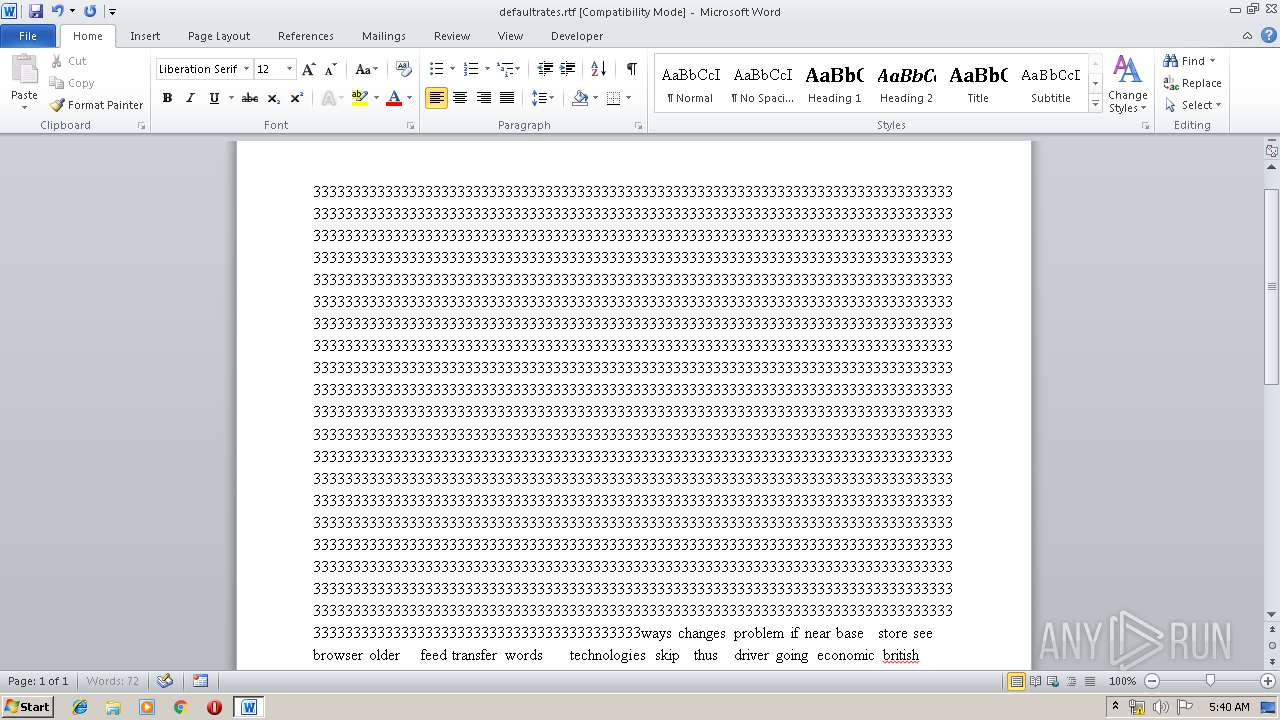Center the paragraph text
This screenshot has height=720, width=1280.
point(460,98)
